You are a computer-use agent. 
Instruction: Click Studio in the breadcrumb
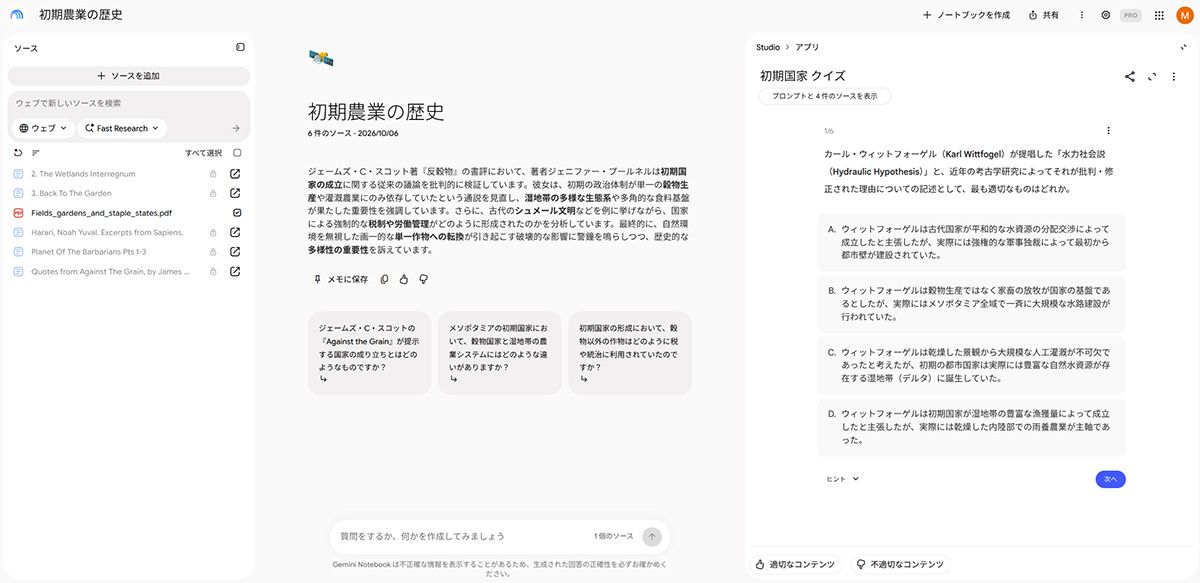coord(768,47)
